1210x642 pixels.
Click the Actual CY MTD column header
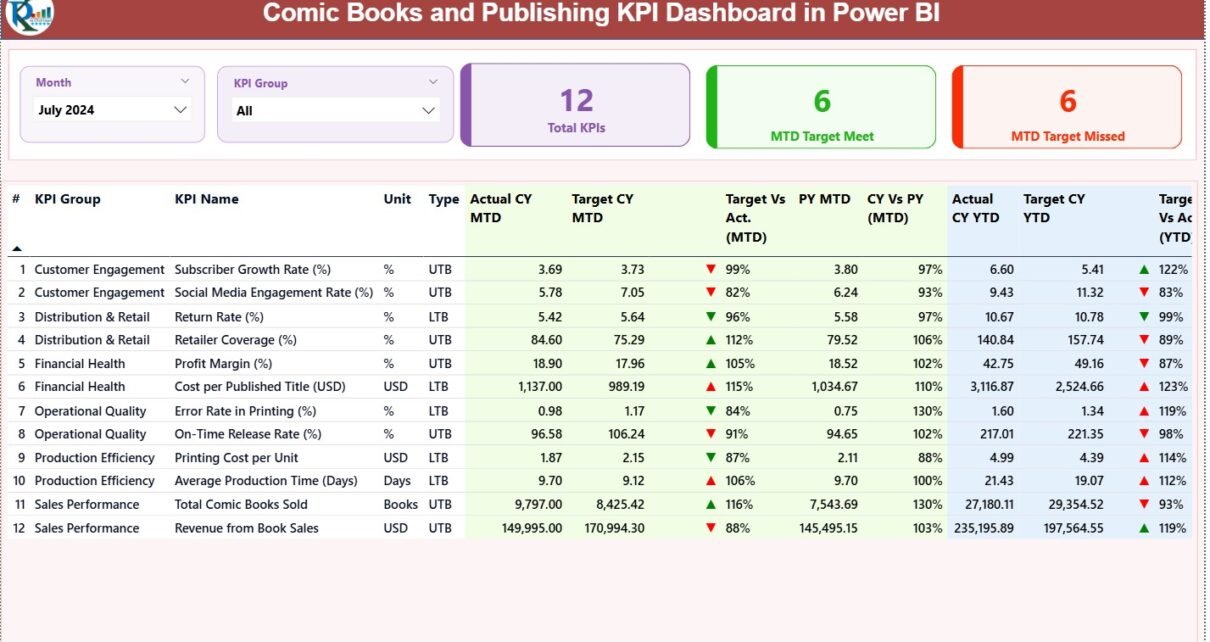(x=502, y=208)
